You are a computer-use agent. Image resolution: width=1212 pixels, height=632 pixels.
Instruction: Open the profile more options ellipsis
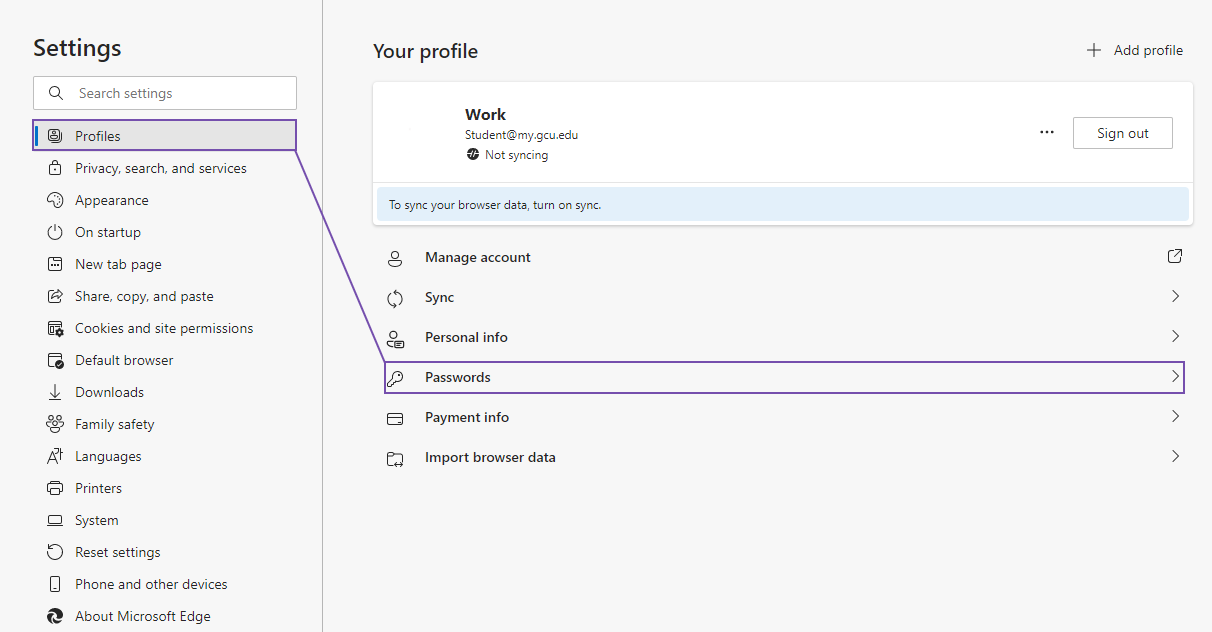[x=1047, y=132]
